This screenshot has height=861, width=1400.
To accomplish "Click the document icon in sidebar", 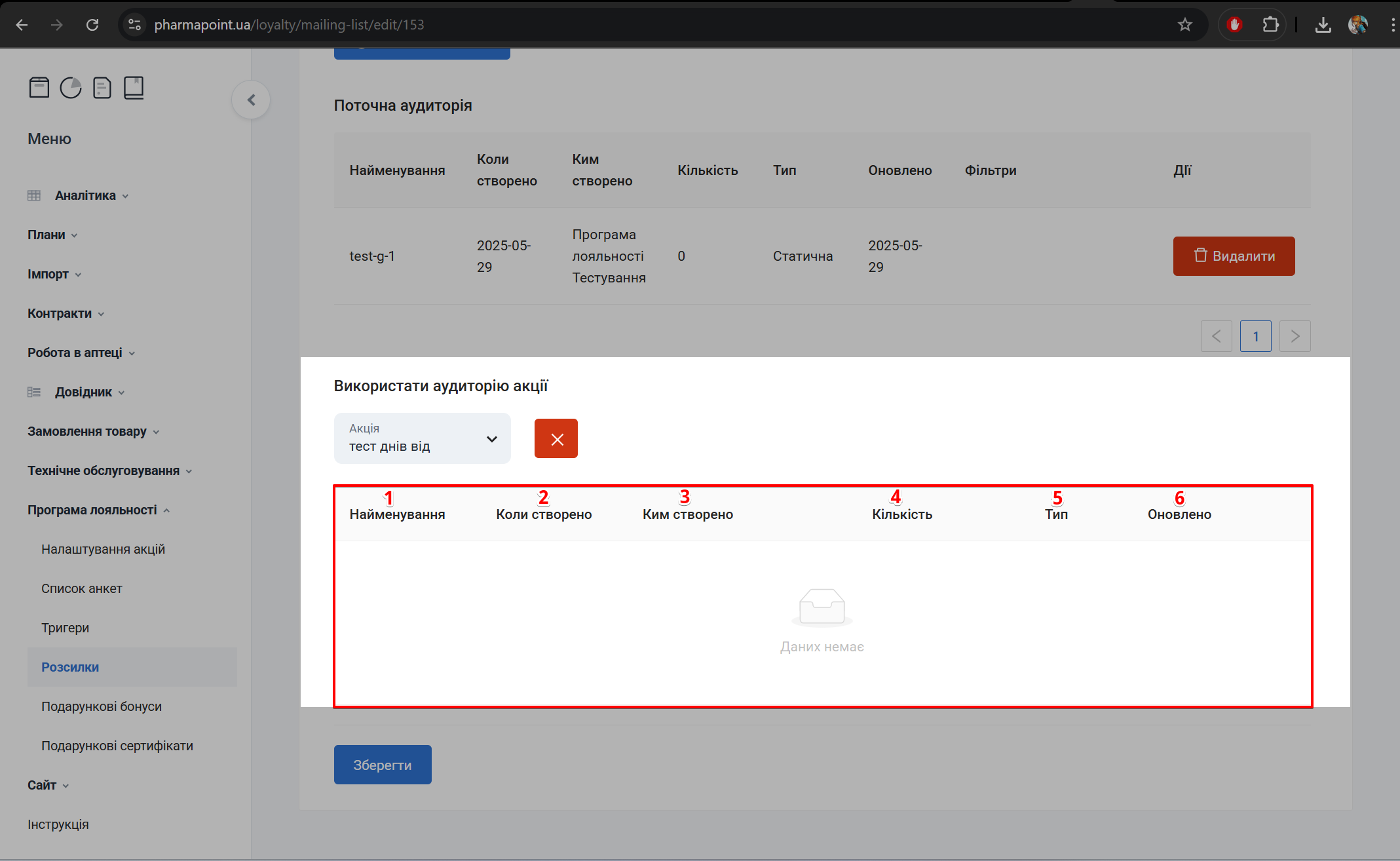I will tap(102, 87).
